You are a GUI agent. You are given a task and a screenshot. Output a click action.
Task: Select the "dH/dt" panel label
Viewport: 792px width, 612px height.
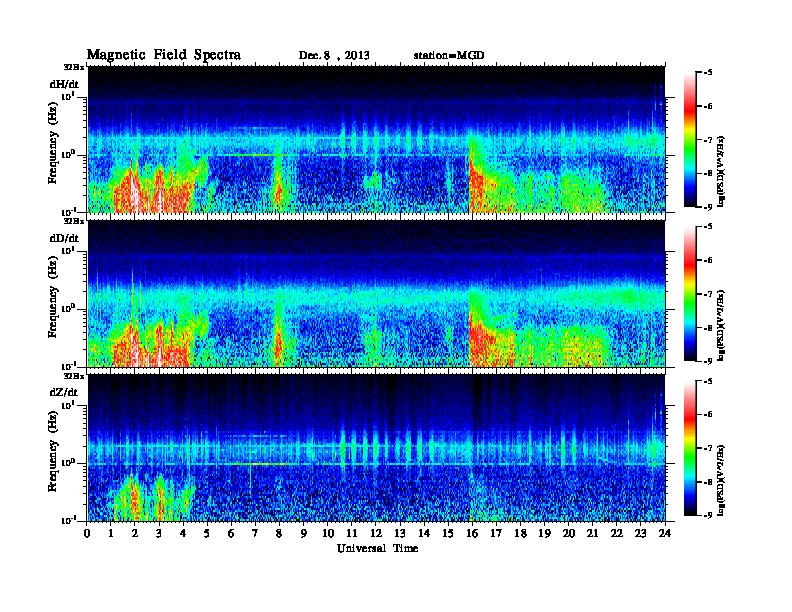64,83
